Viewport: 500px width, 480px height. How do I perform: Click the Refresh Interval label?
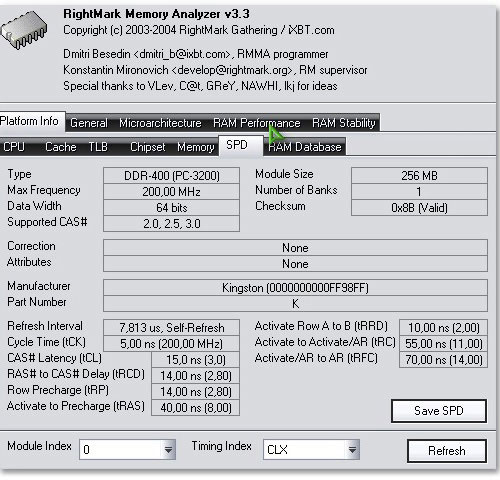coord(45,326)
